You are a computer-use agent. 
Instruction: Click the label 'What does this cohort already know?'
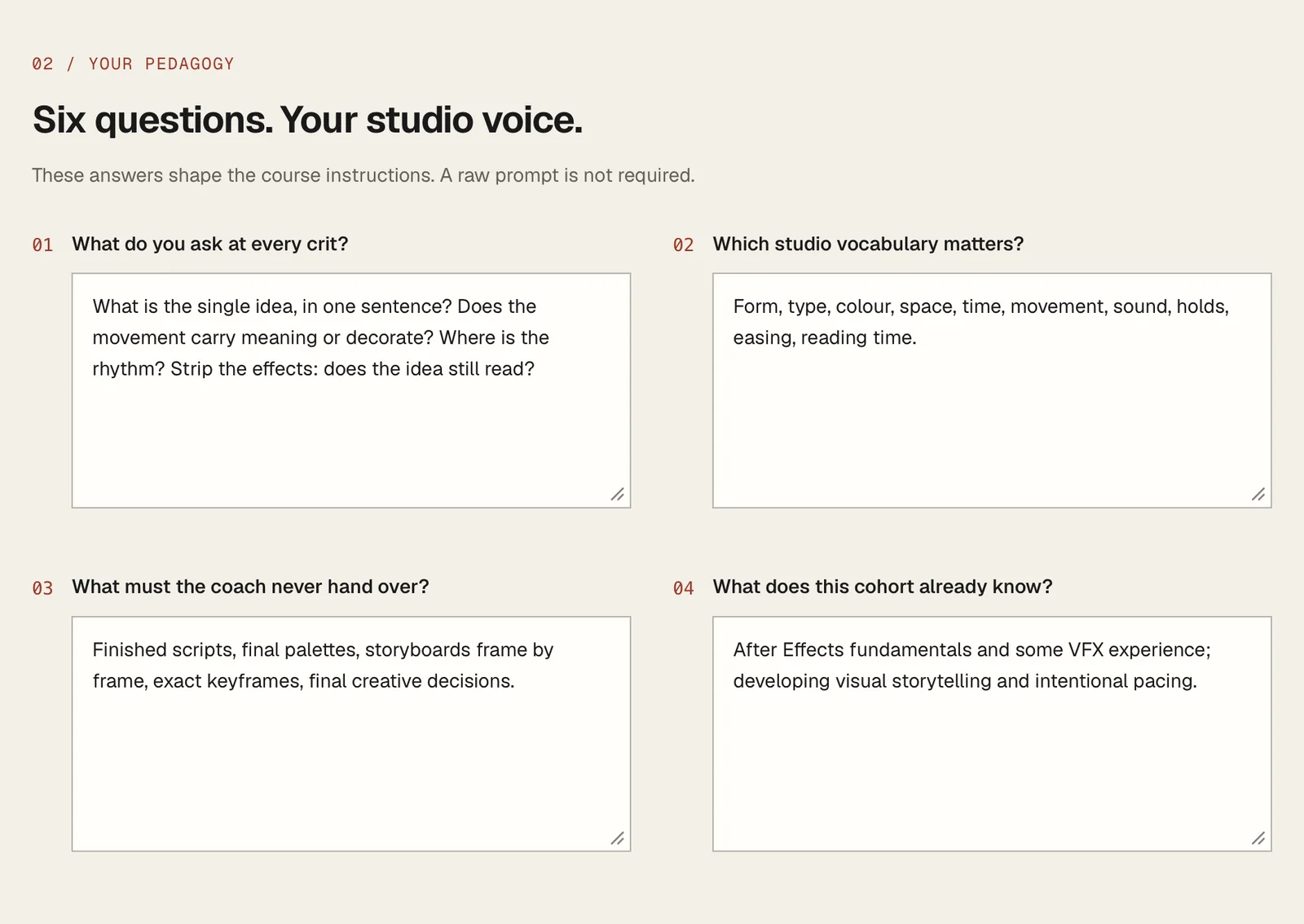pos(883,587)
